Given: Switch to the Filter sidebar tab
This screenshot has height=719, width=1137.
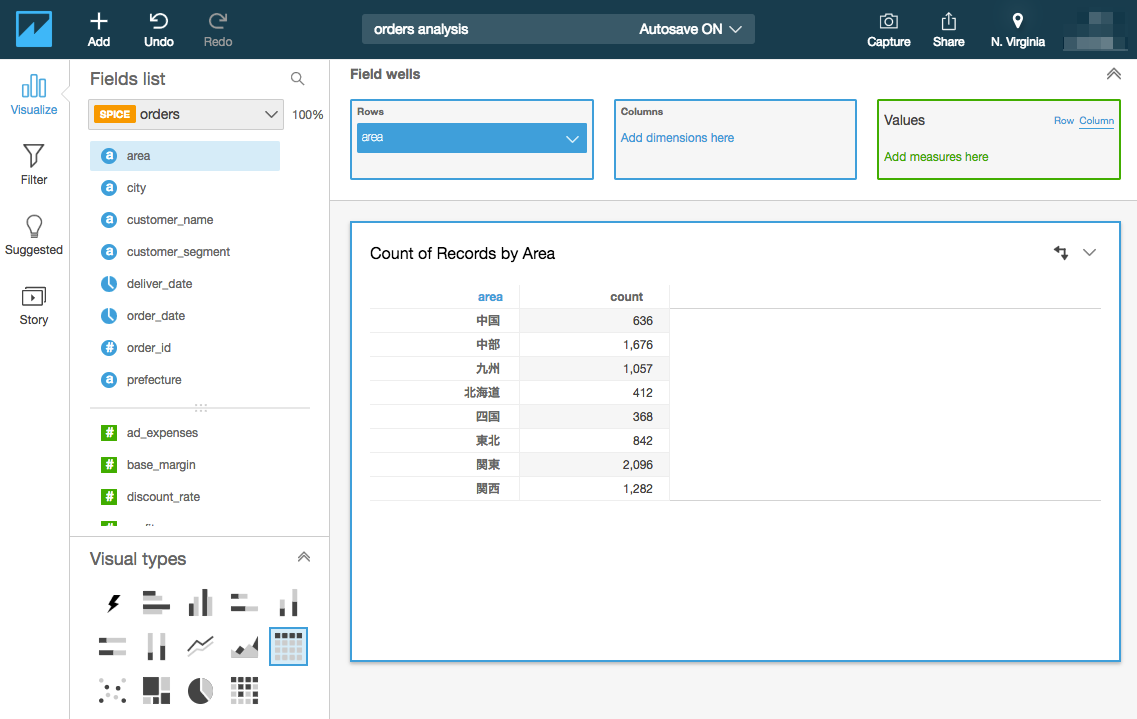Looking at the screenshot, I should [33, 163].
